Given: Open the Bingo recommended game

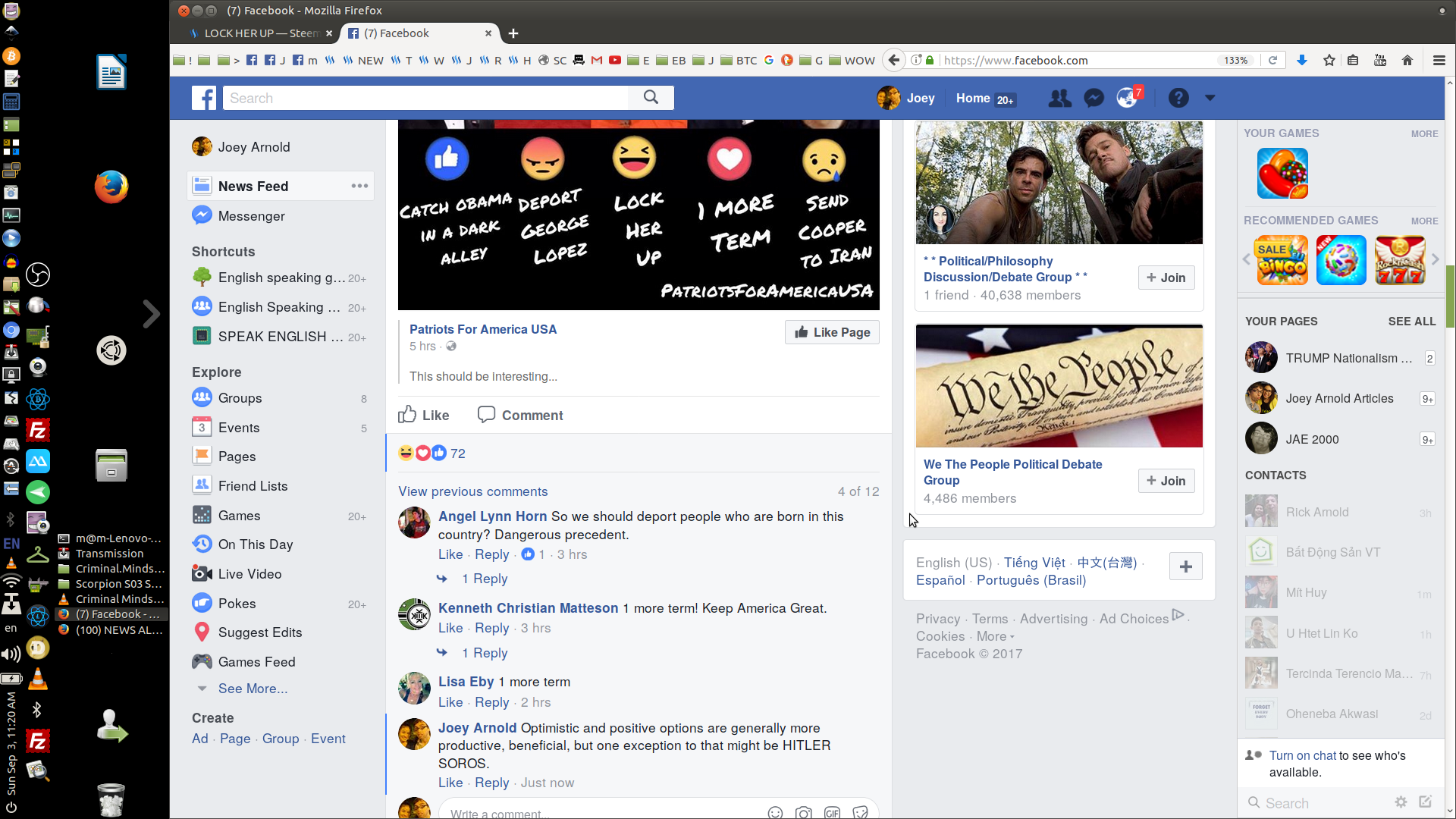Looking at the screenshot, I should click(x=1282, y=260).
